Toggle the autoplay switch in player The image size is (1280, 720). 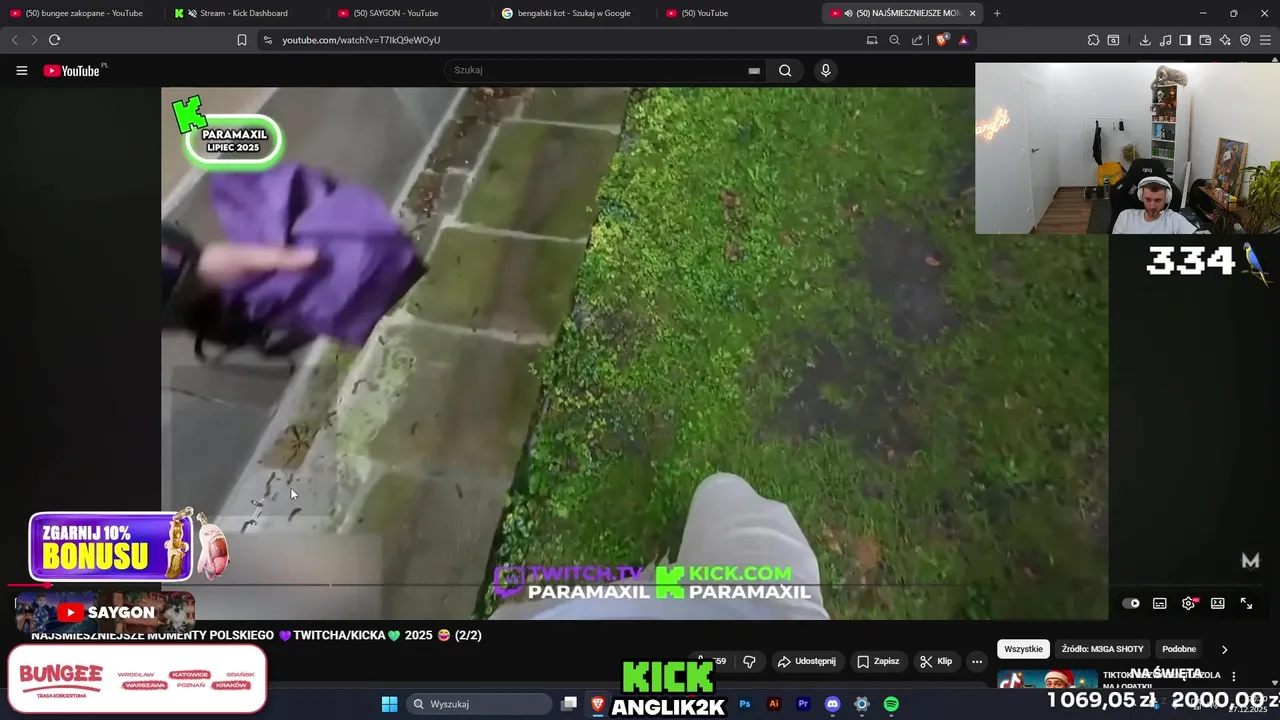click(x=1131, y=603)
